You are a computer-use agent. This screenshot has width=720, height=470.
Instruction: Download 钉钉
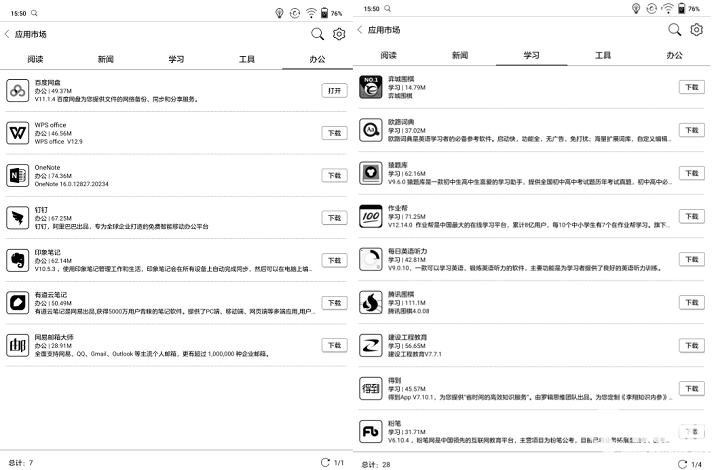tap(334, 218)
